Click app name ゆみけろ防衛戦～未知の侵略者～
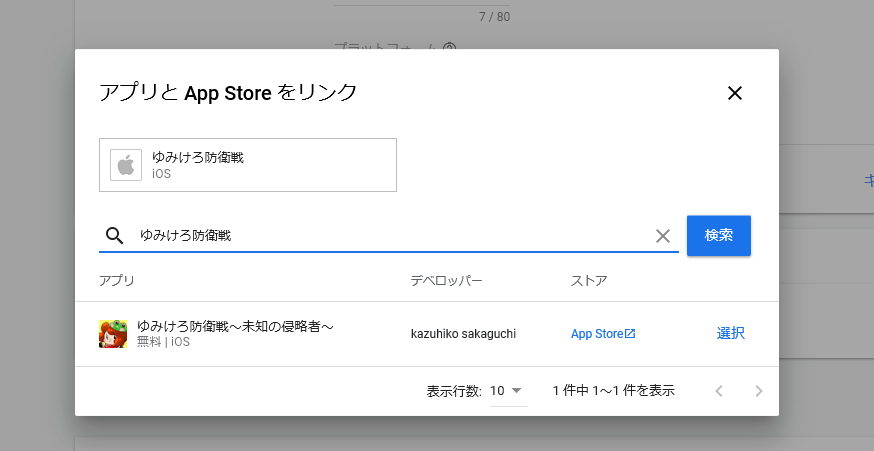 235,326
